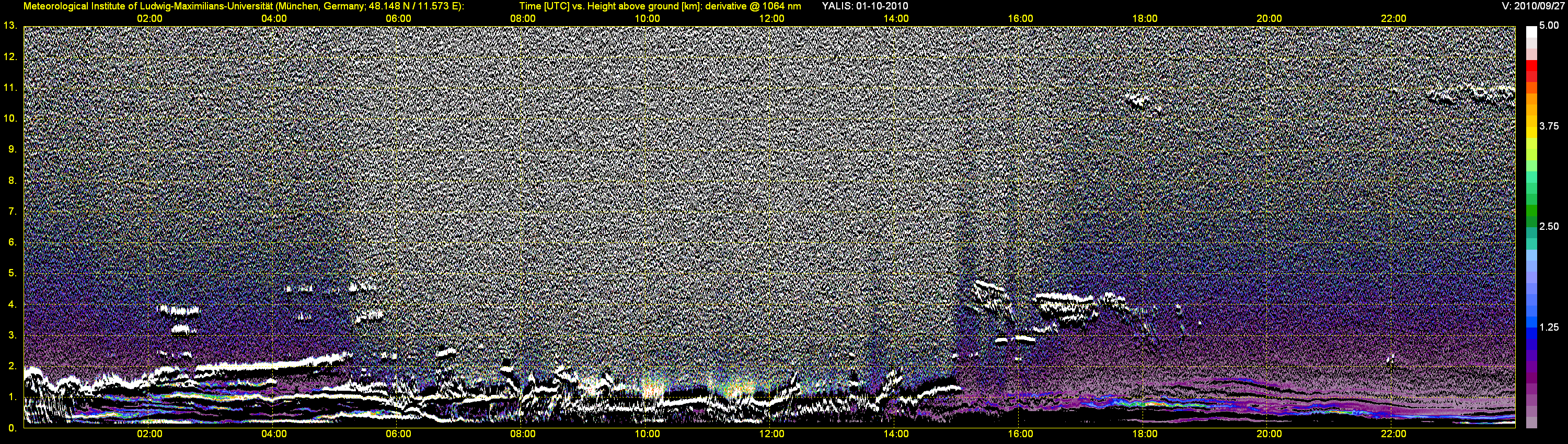This screenshot has width=1568, height=444.
Task: Click the 5. height axis label
Action: pos(12,273)
